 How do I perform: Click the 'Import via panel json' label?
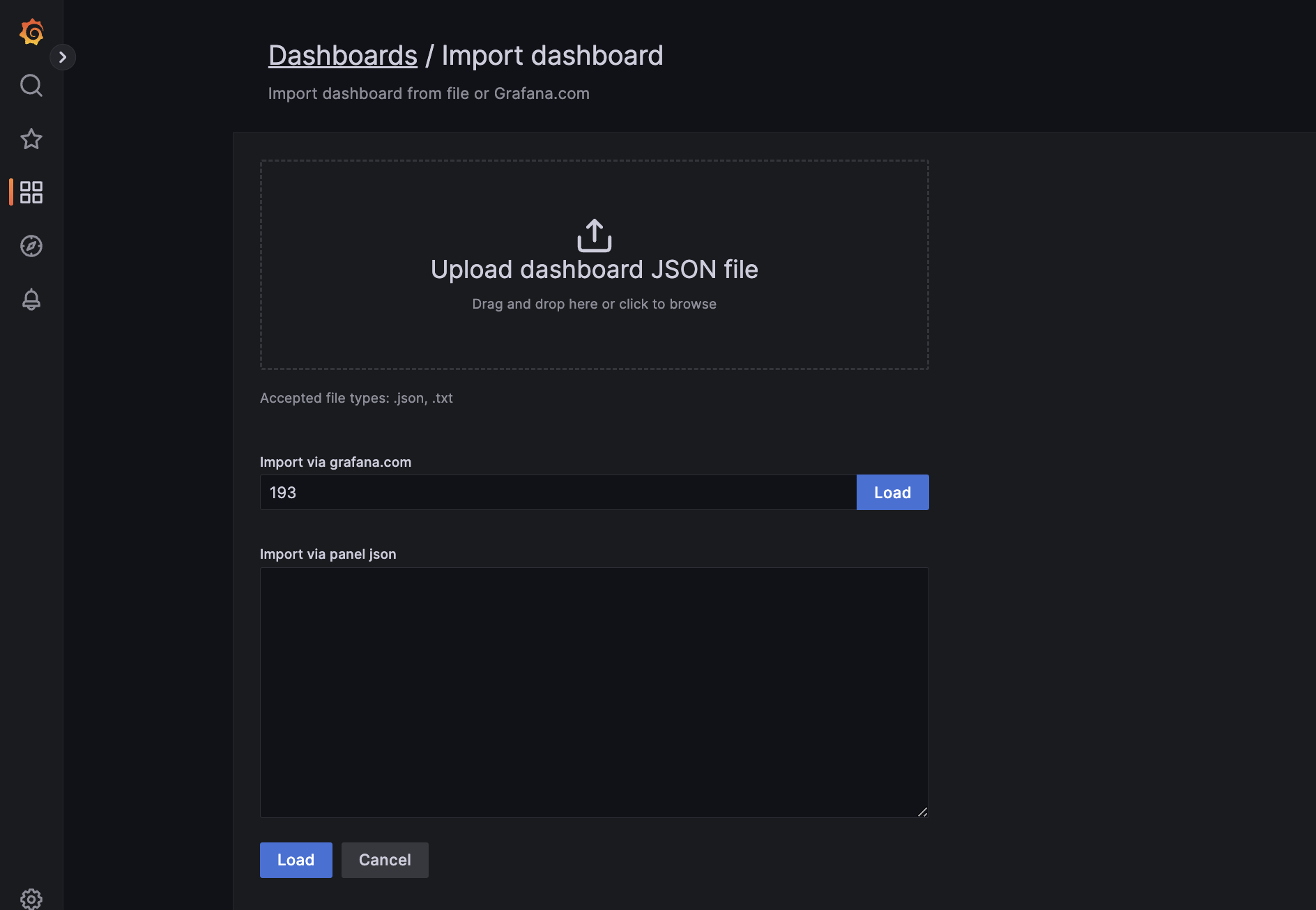328,554
